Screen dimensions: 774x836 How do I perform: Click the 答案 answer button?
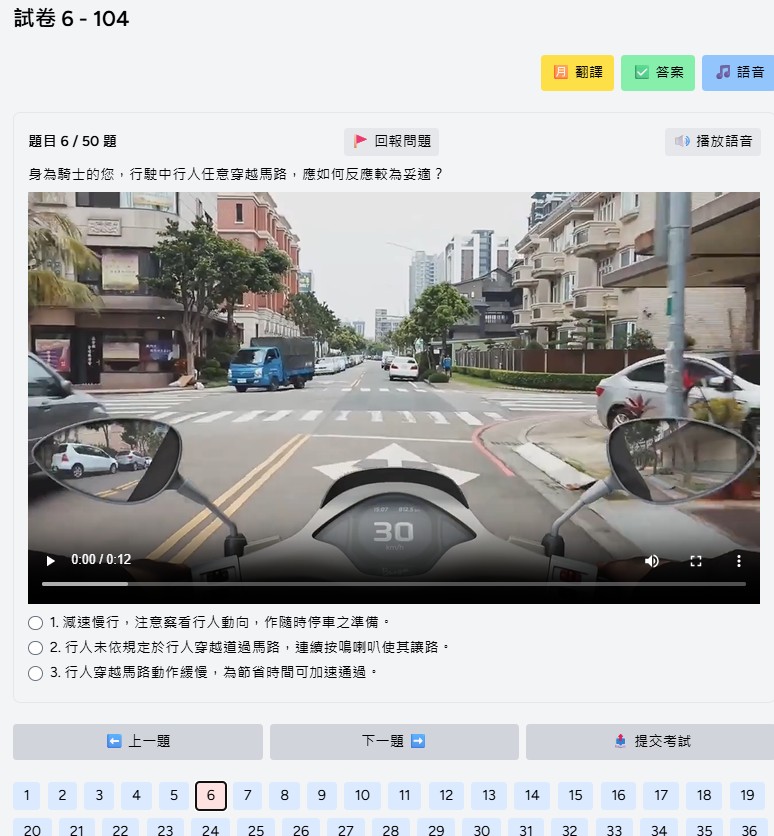[x=658, y=73]
